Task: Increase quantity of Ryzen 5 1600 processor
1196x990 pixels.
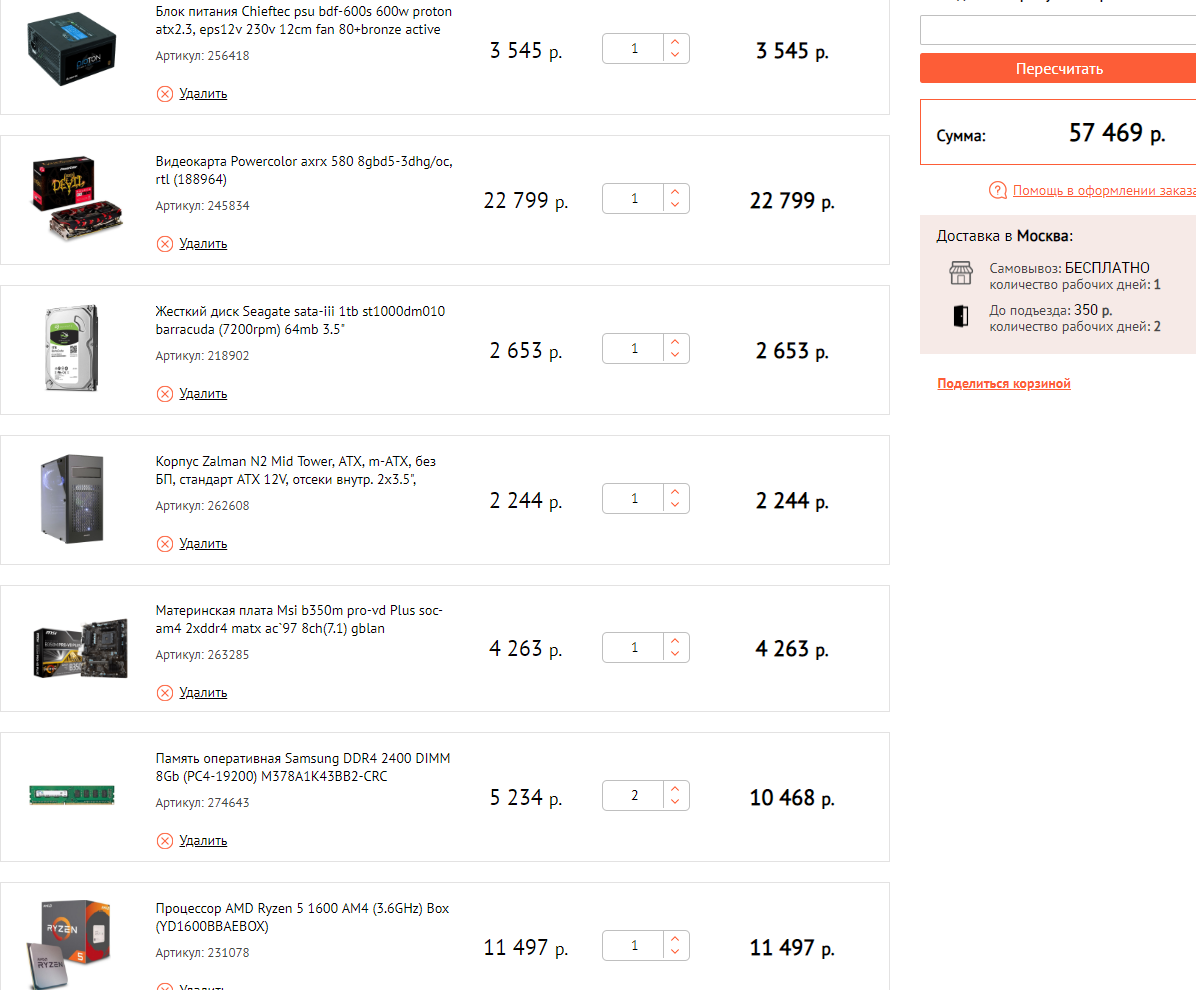Action: tap(676, 940)
